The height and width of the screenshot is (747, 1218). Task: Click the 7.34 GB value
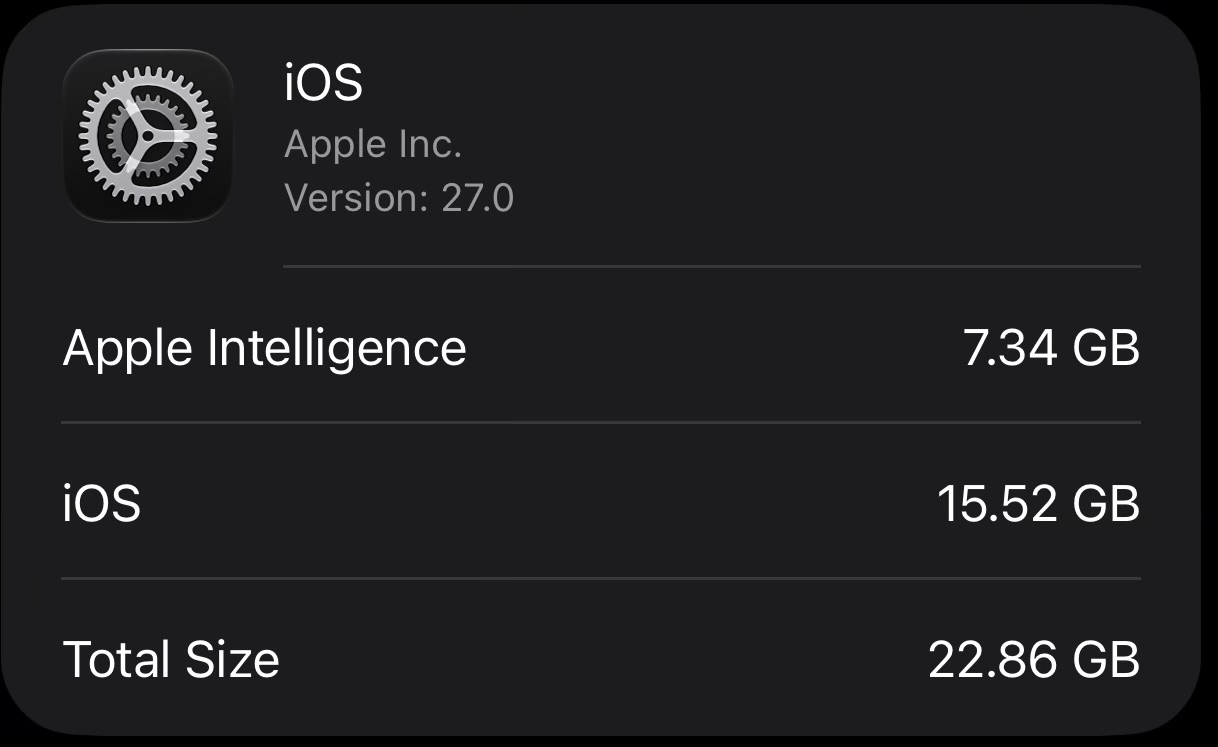[x=1051, y=348]
